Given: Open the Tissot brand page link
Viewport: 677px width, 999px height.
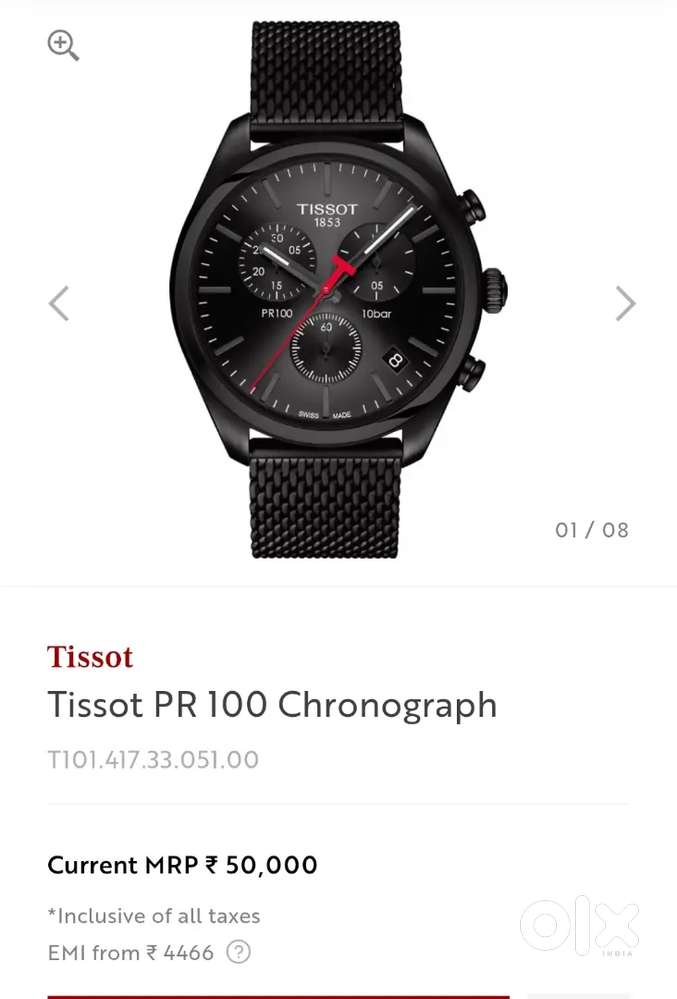Looking at the screenshot, I should click(x=90, y=657).
